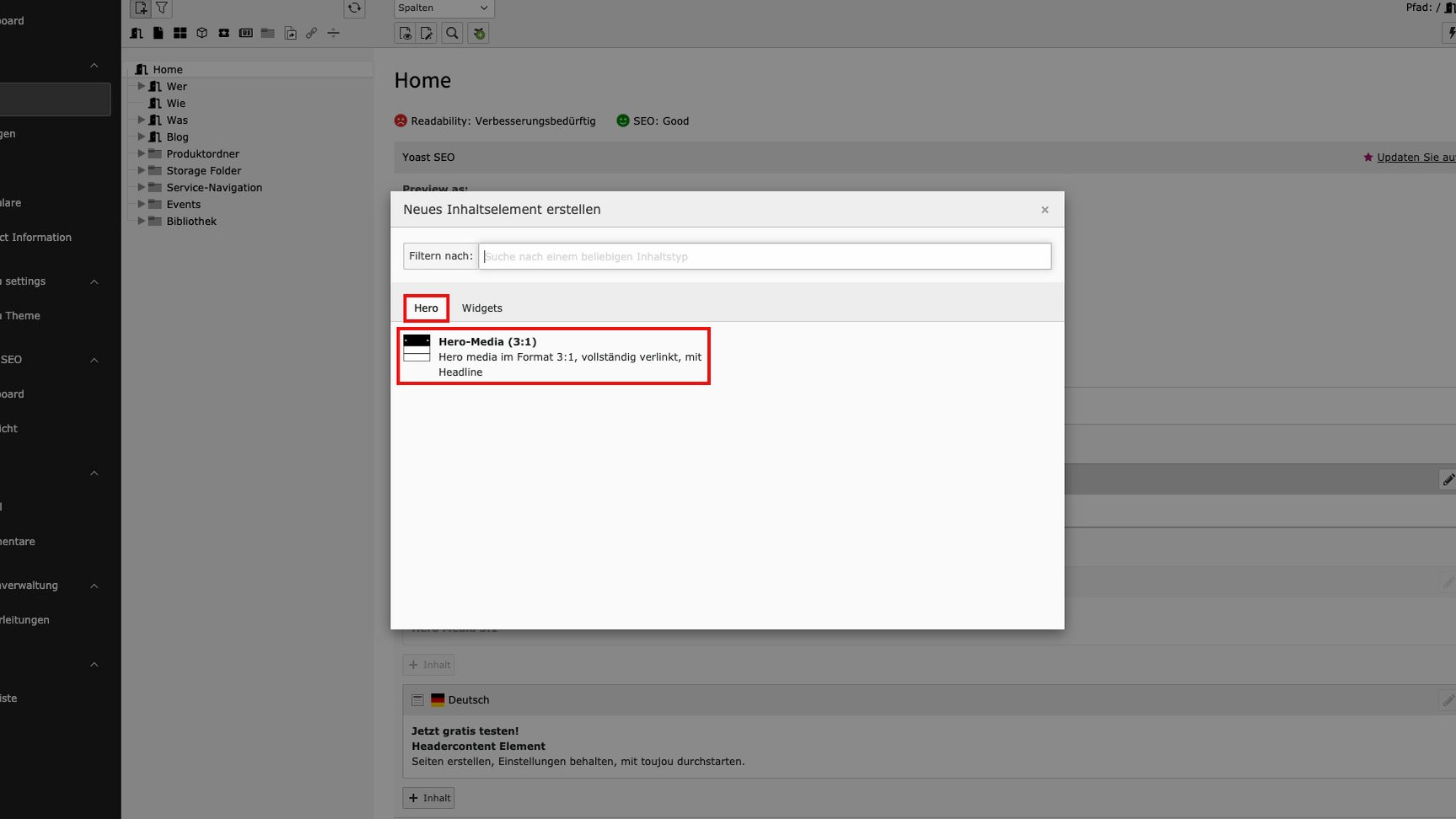1456x819 pixels.
Task: Expand the Blog page tree node
Action: [142, 136]
